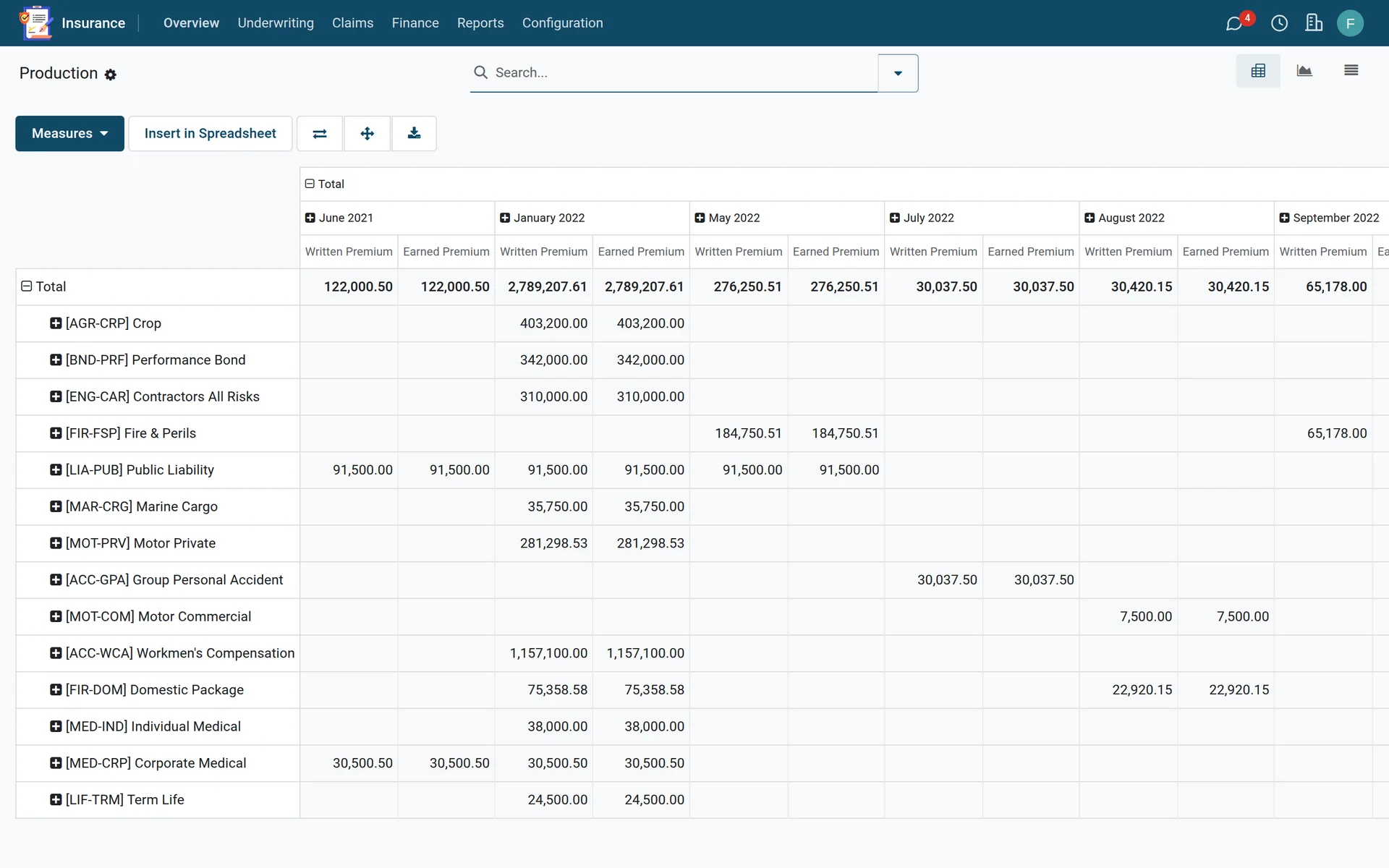Viewport: 1389px width, 868px height.
Task: Toggle the search options dropdown arrow
Action: 898,73
